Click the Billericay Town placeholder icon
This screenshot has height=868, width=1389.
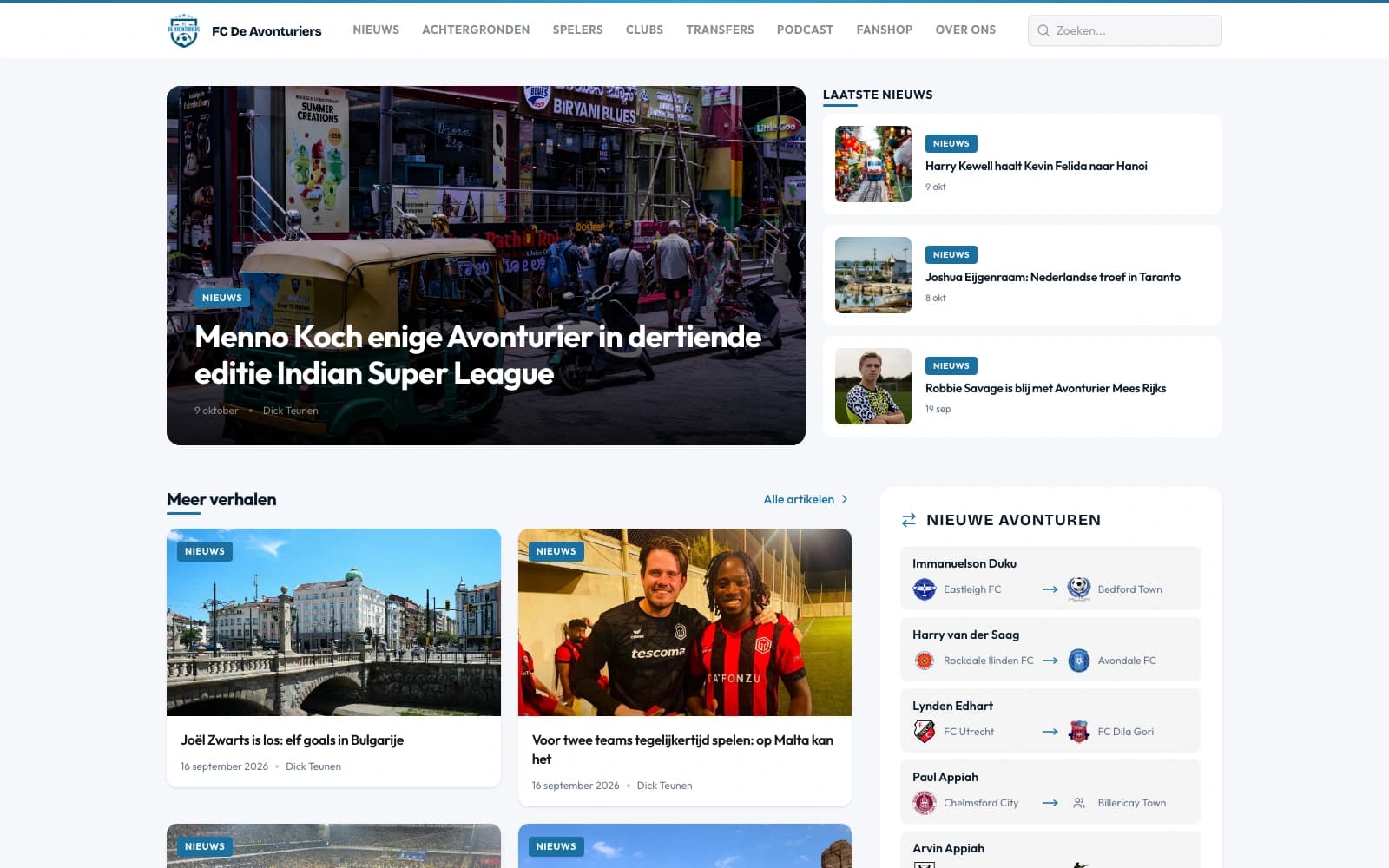click(x=1079, y=803)
